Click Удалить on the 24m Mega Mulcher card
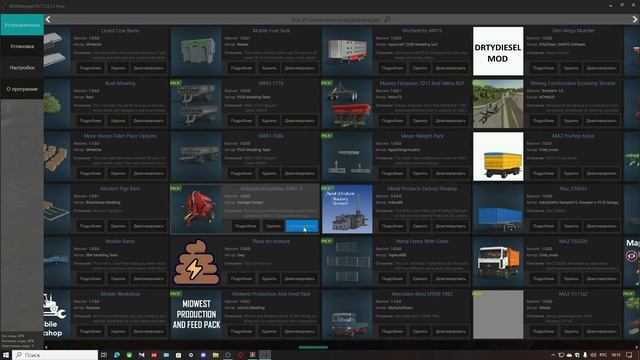The width and height of the screenshot is (640, 360). click(571, 68)
